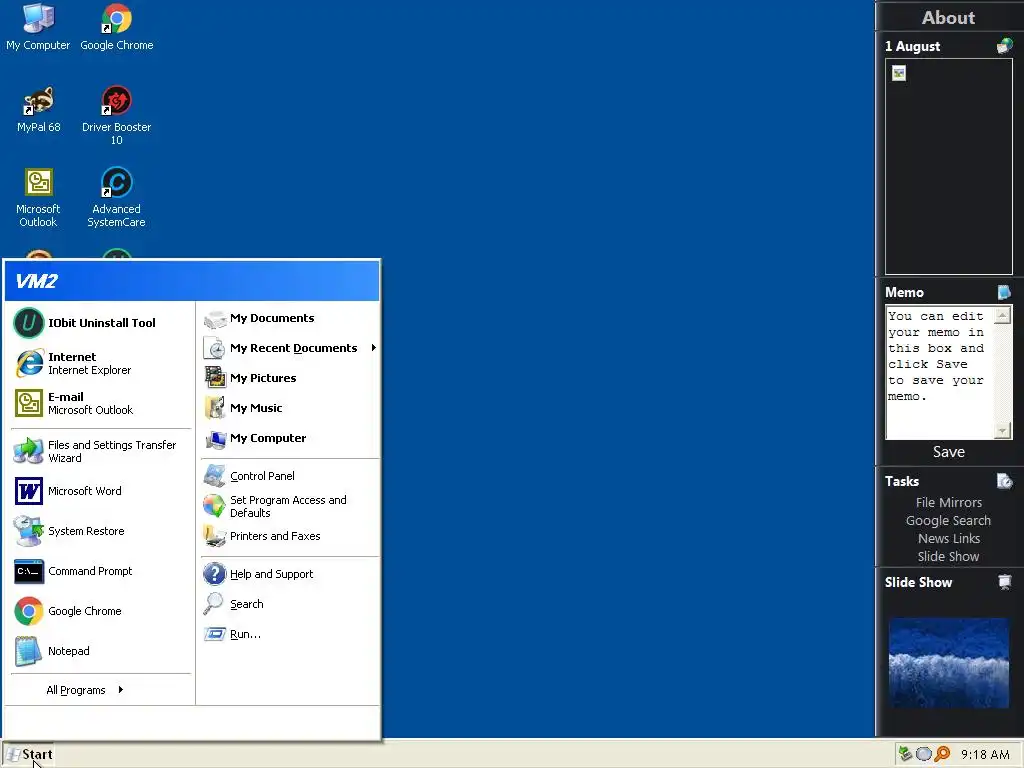1024x768 pixels.
Task: Click the 9:18 AM taskbar clock
Action: click(985, 755)
